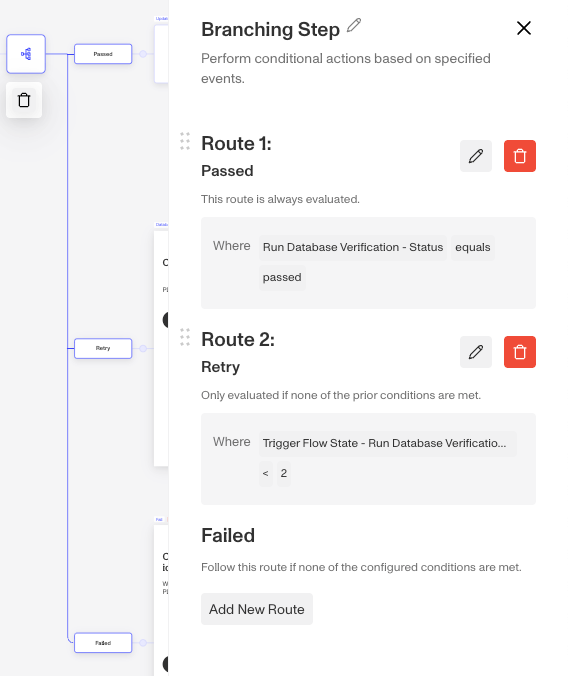Select the Passed branch label on canvas

click(103, 54)
